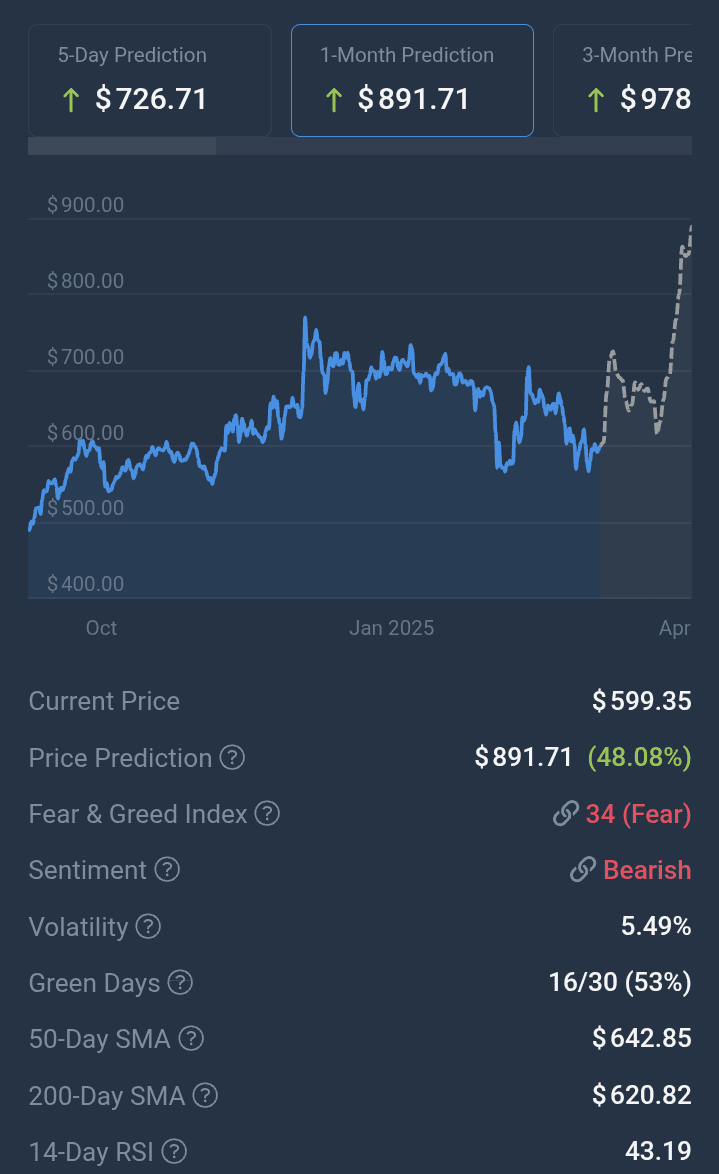Click chain link icon next to Bearish
The width and height of the screenshot is (719, 1174).
click(583, 870)
